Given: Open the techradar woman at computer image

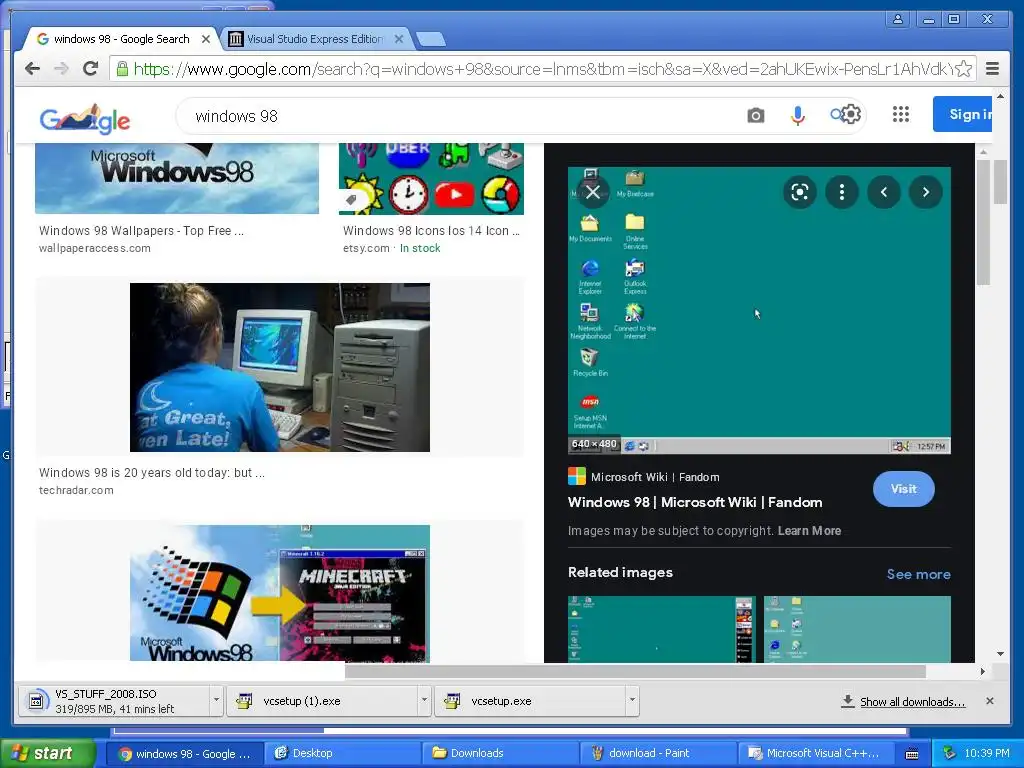Looking at the screenshot, I should [280, 367].
